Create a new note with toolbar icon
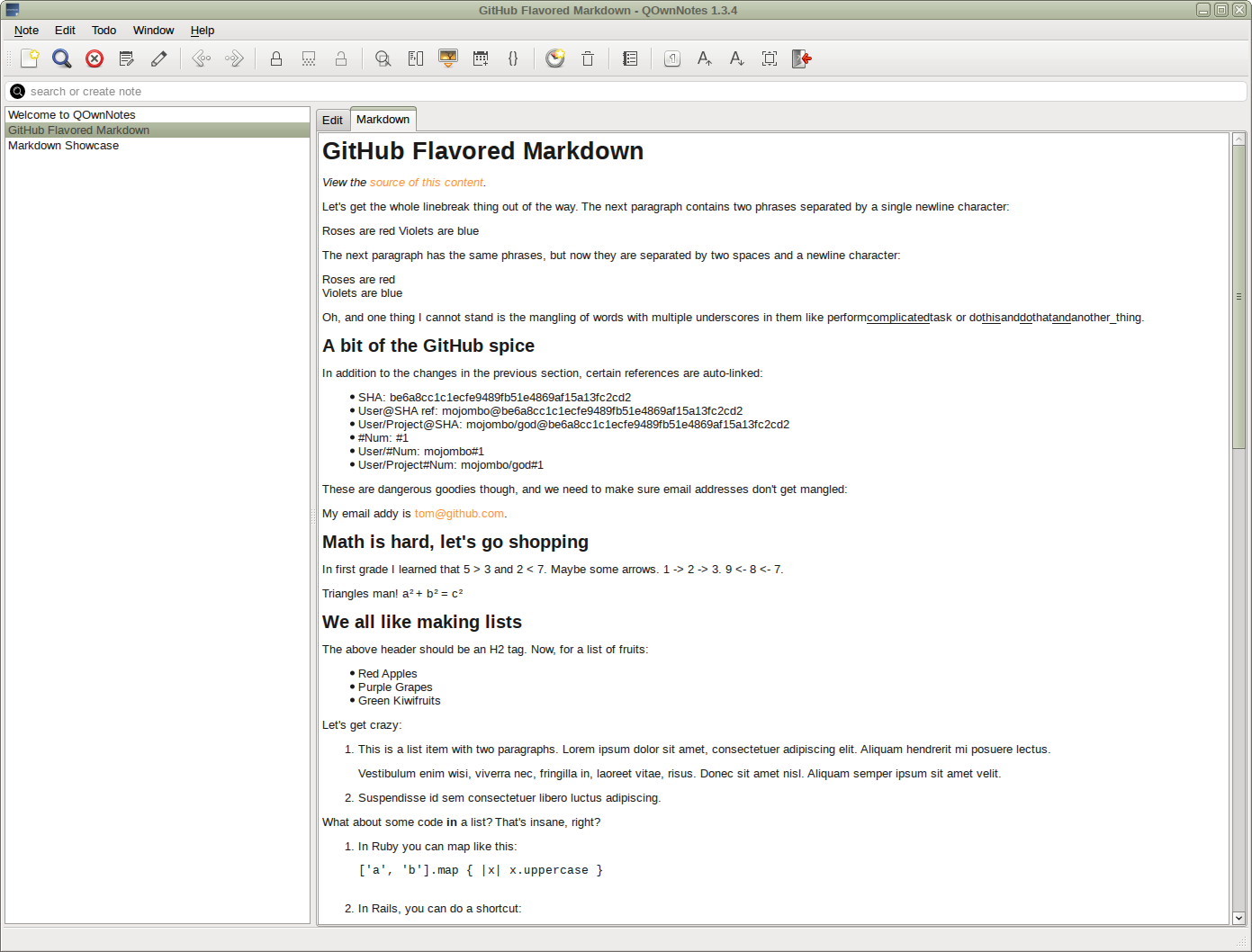This screenshot has width=1252, height=952. click(x=30, y=58)
